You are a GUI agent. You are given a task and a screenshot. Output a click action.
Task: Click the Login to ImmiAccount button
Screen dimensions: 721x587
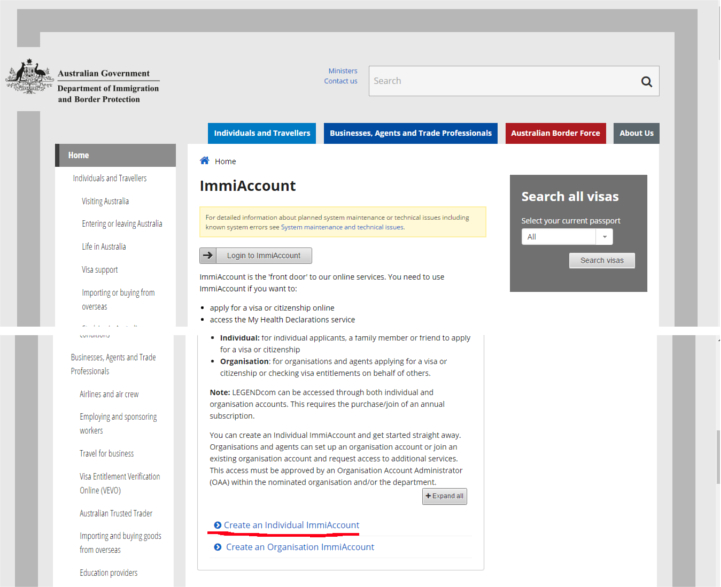(x=256, y=256)
